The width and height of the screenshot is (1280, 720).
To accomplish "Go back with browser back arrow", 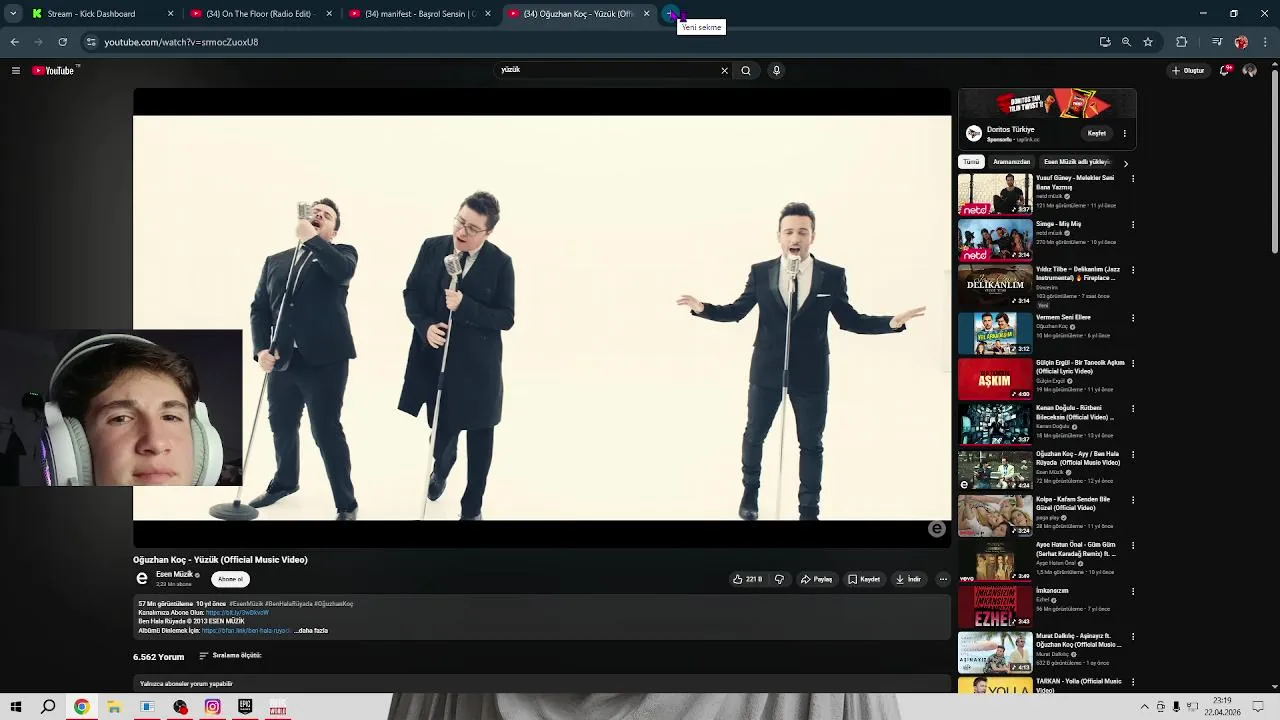I will 14,42.
